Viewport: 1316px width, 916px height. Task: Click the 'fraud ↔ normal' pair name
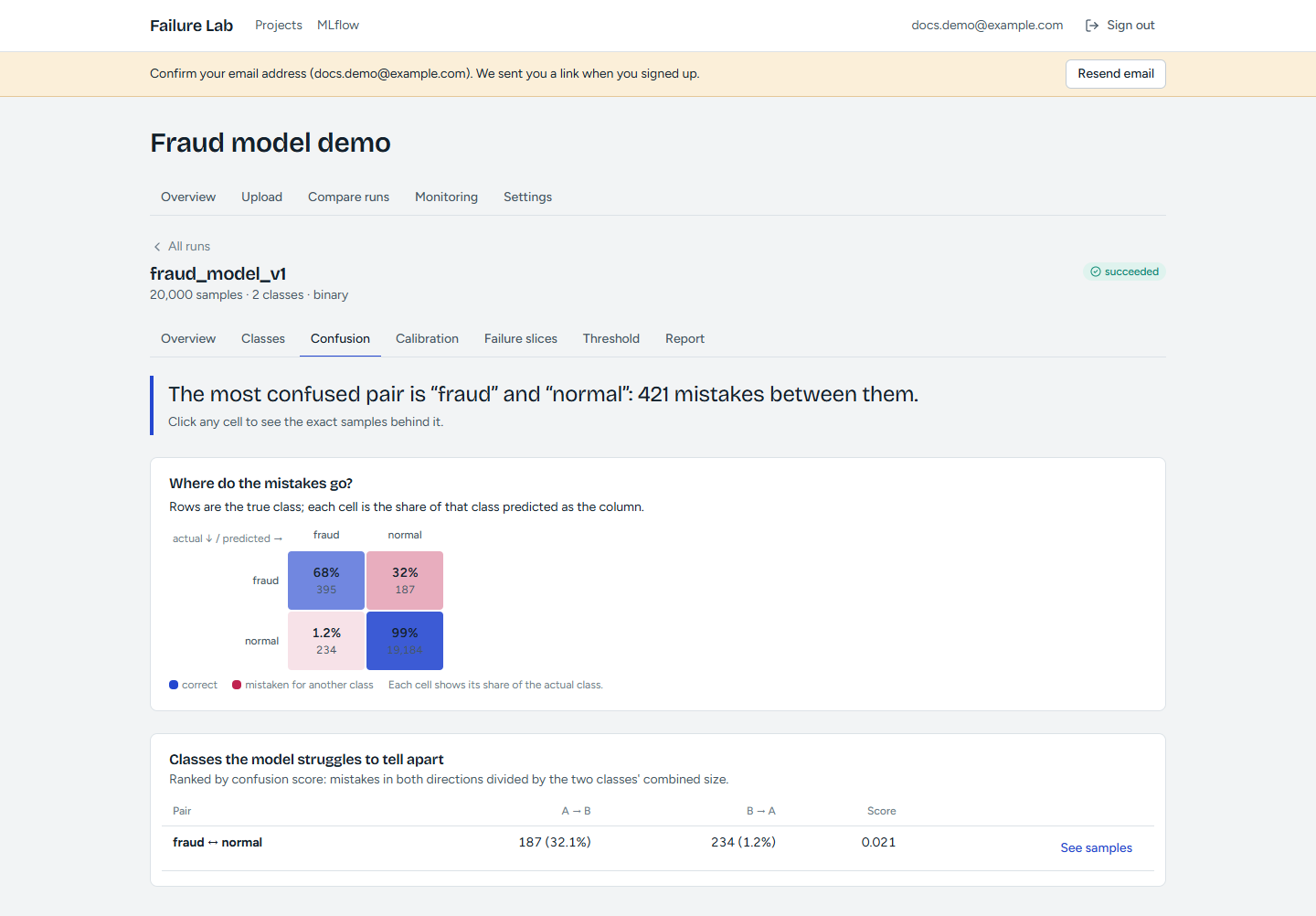tap(218, 843)
